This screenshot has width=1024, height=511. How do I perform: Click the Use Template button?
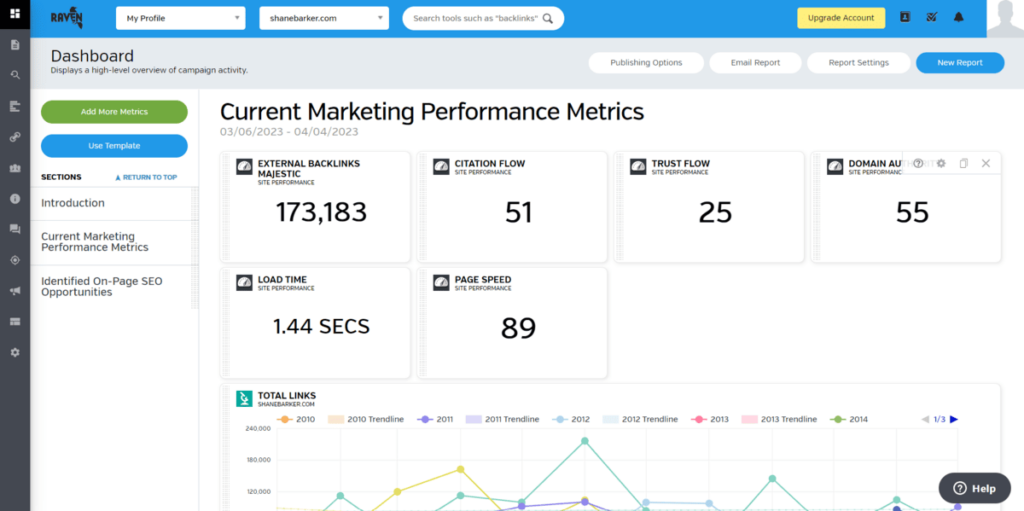pos(114,146)
